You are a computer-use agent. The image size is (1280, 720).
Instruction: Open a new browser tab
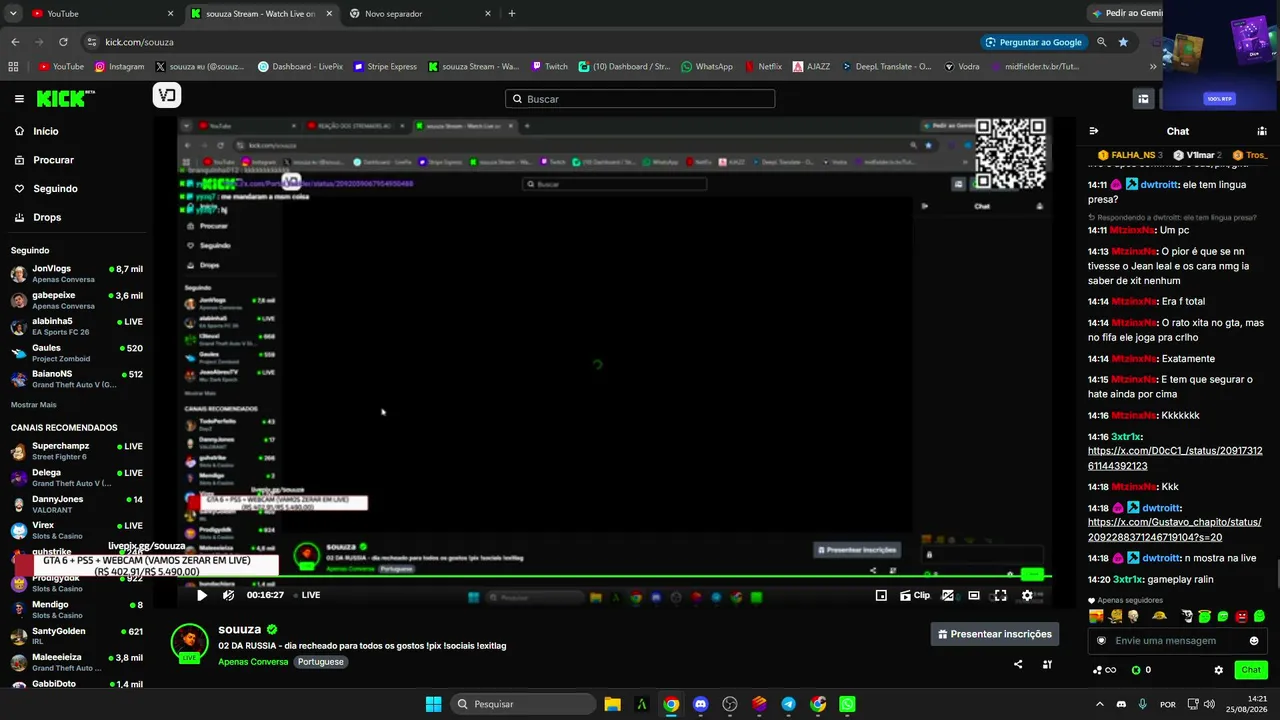[512, 14]
